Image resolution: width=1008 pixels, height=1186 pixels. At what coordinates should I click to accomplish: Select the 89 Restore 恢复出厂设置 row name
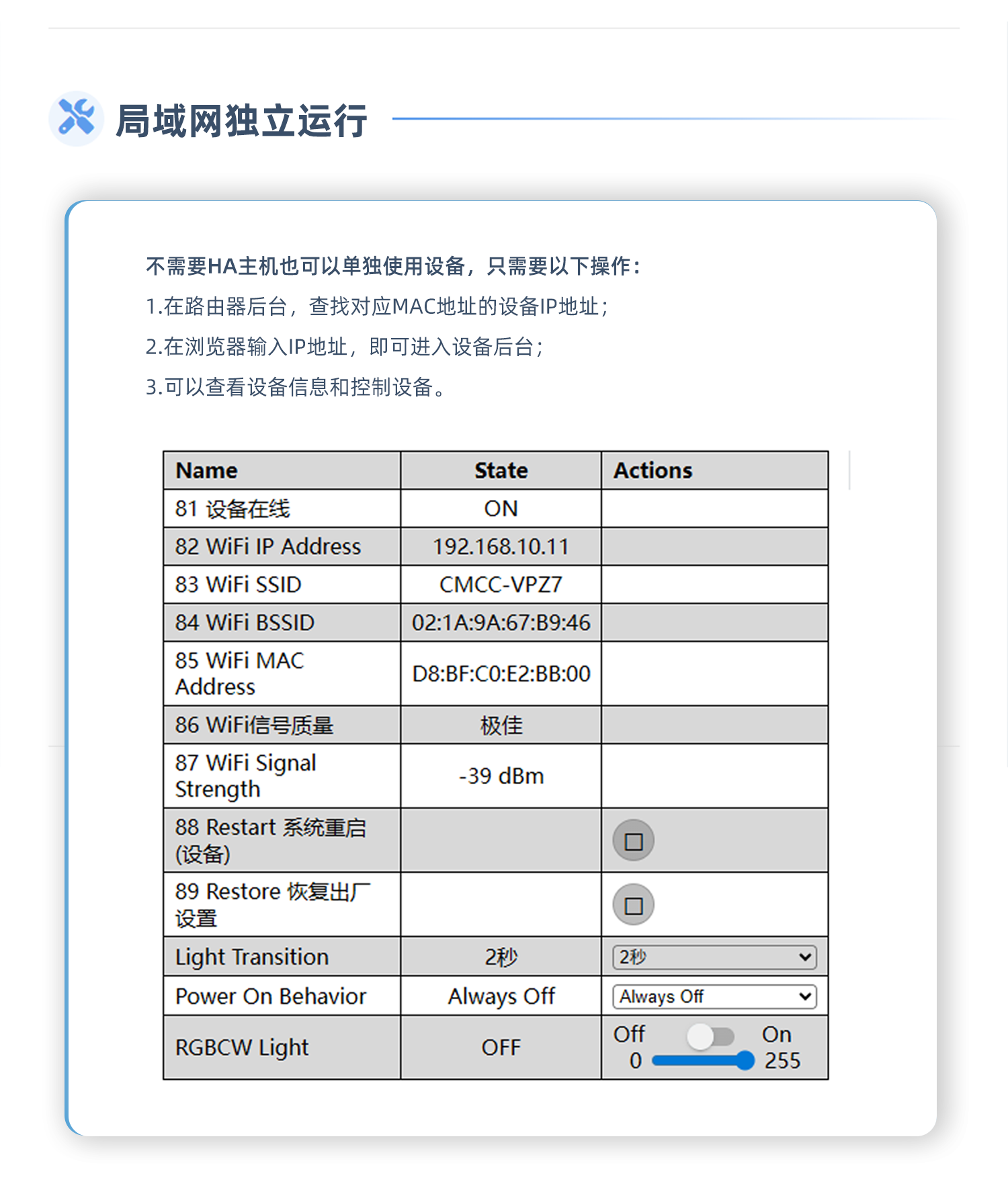pos(273,904)
